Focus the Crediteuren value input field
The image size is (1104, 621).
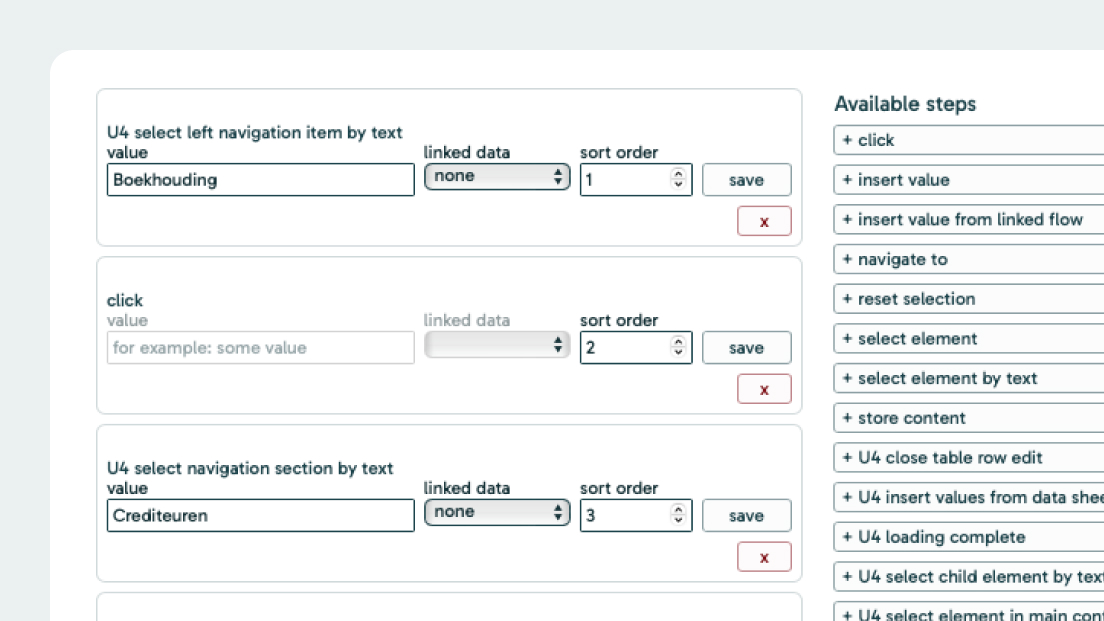click(260, 516)
